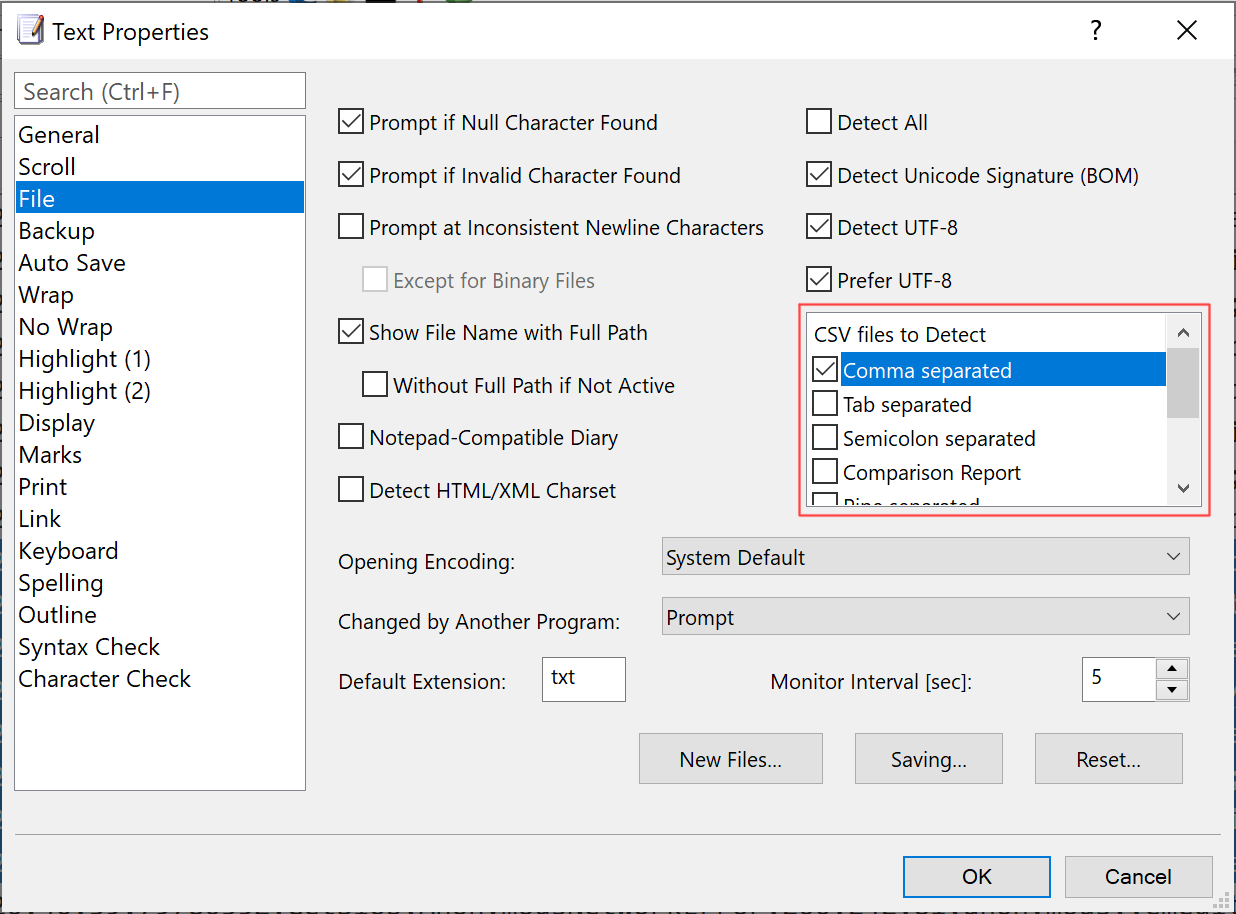Select File in the category list
The height and width of the screenshot is (914, 1236).
click(160, 199)
